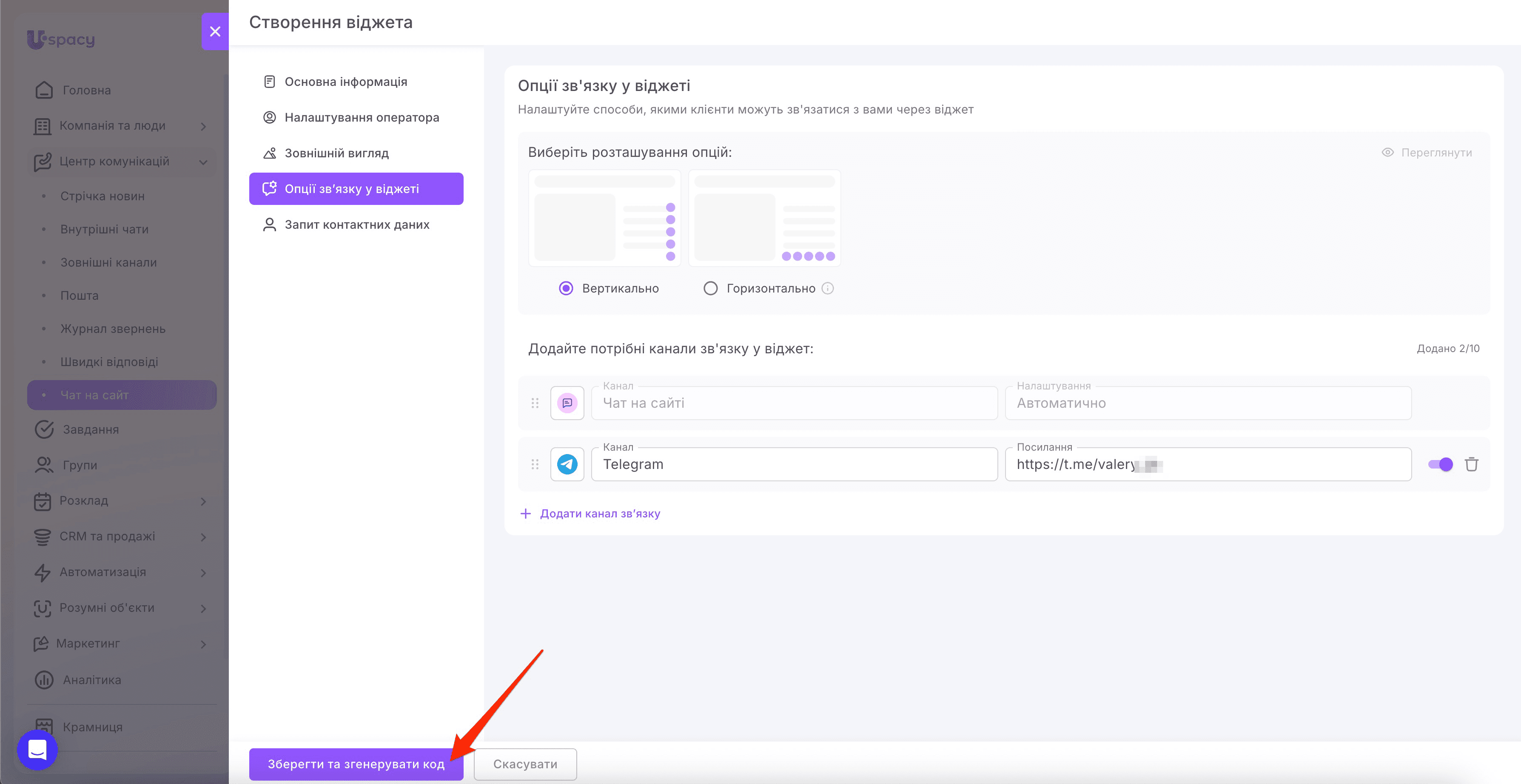Screen dimensions: 1521x784
Task: Delete the Telegram channel with trash icon
Action: pyautogui.click(x=1471, y=465)
